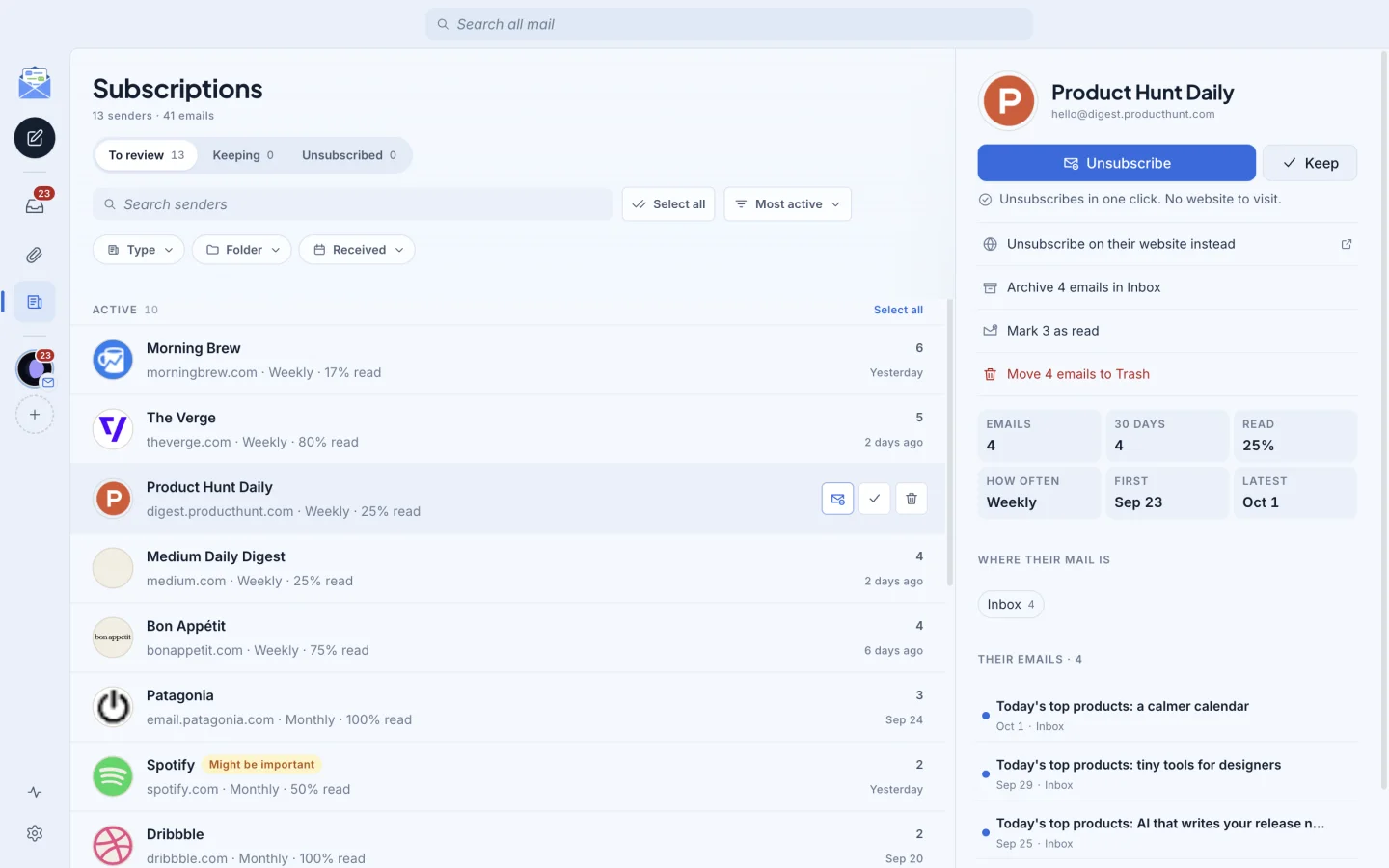Switch to the Keeping tab

[x=243, y=155]
